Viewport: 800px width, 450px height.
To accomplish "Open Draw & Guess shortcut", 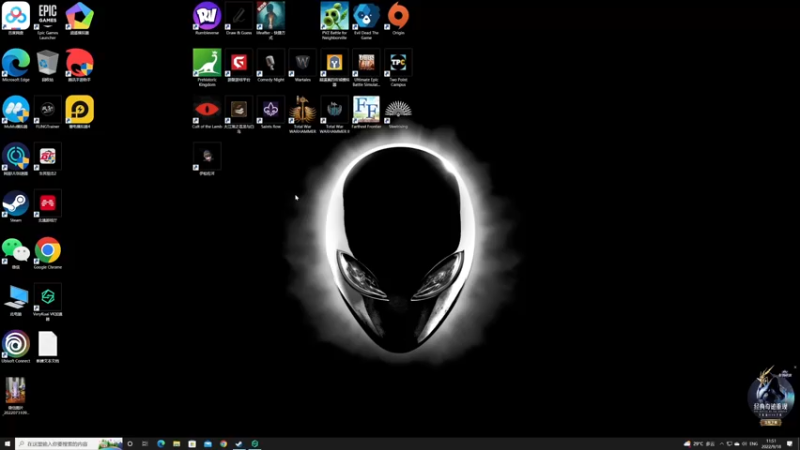I will click(239, 18).
